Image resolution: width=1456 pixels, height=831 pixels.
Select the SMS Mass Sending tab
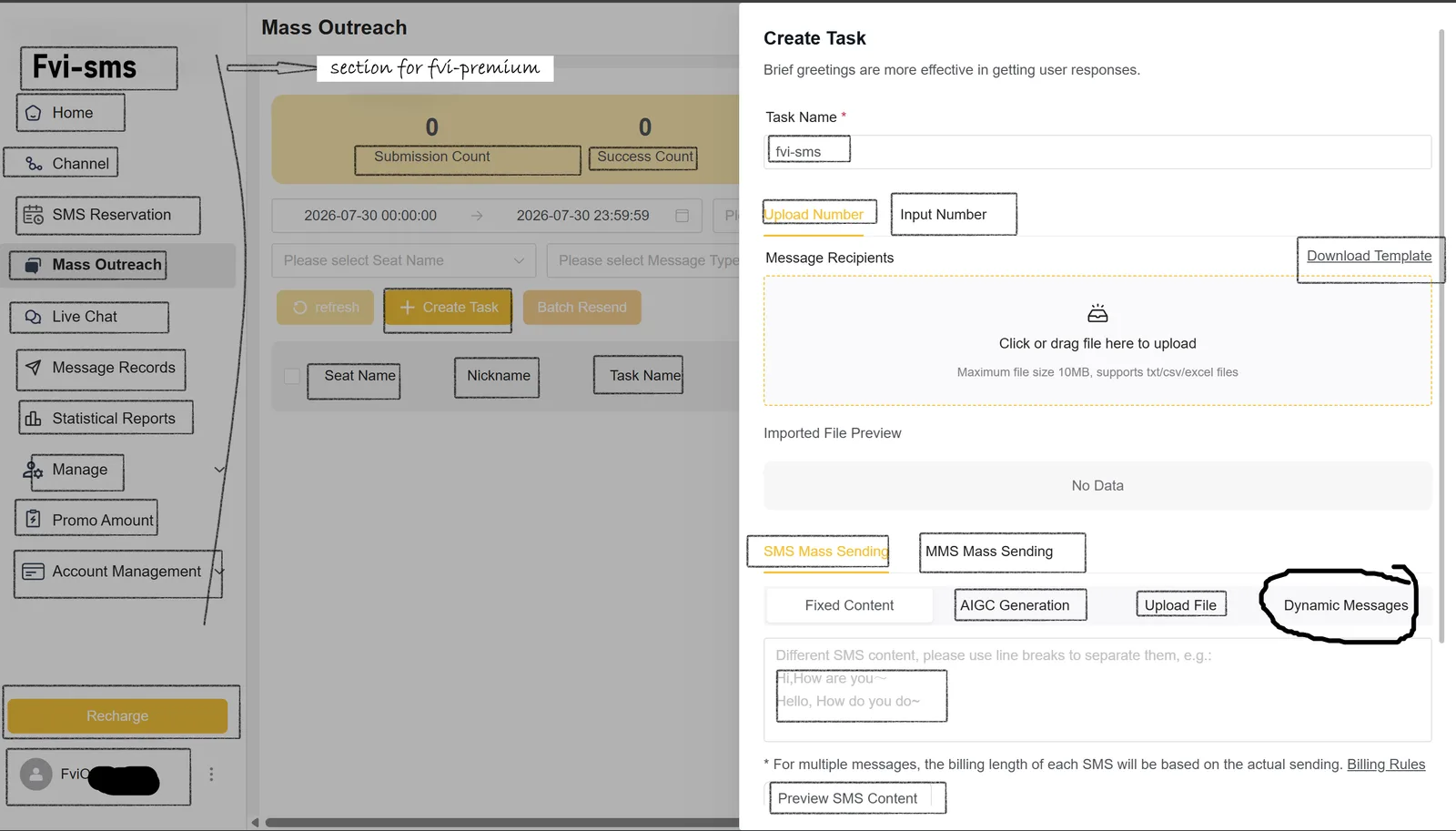pos(826,552)
